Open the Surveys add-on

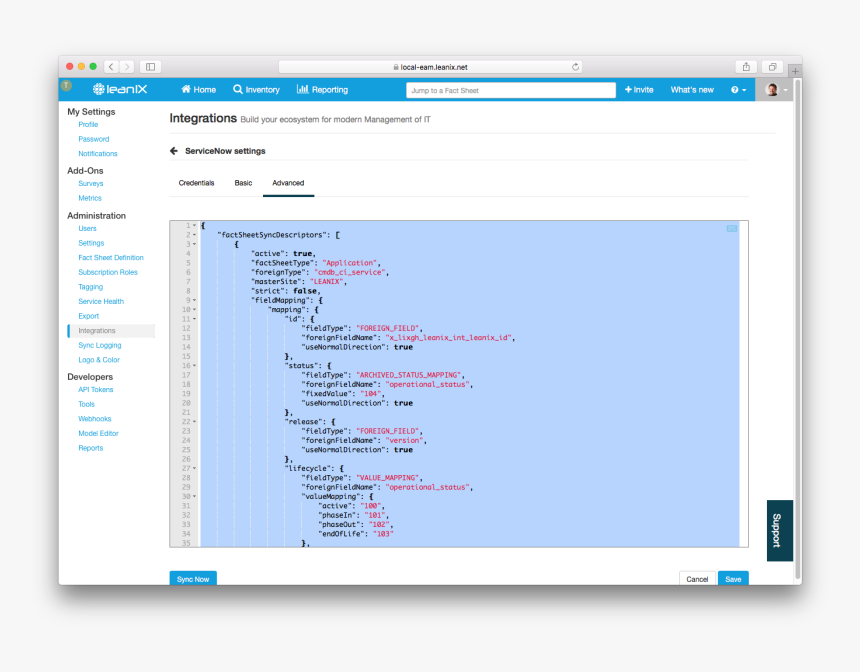click(x=90, y=184)
